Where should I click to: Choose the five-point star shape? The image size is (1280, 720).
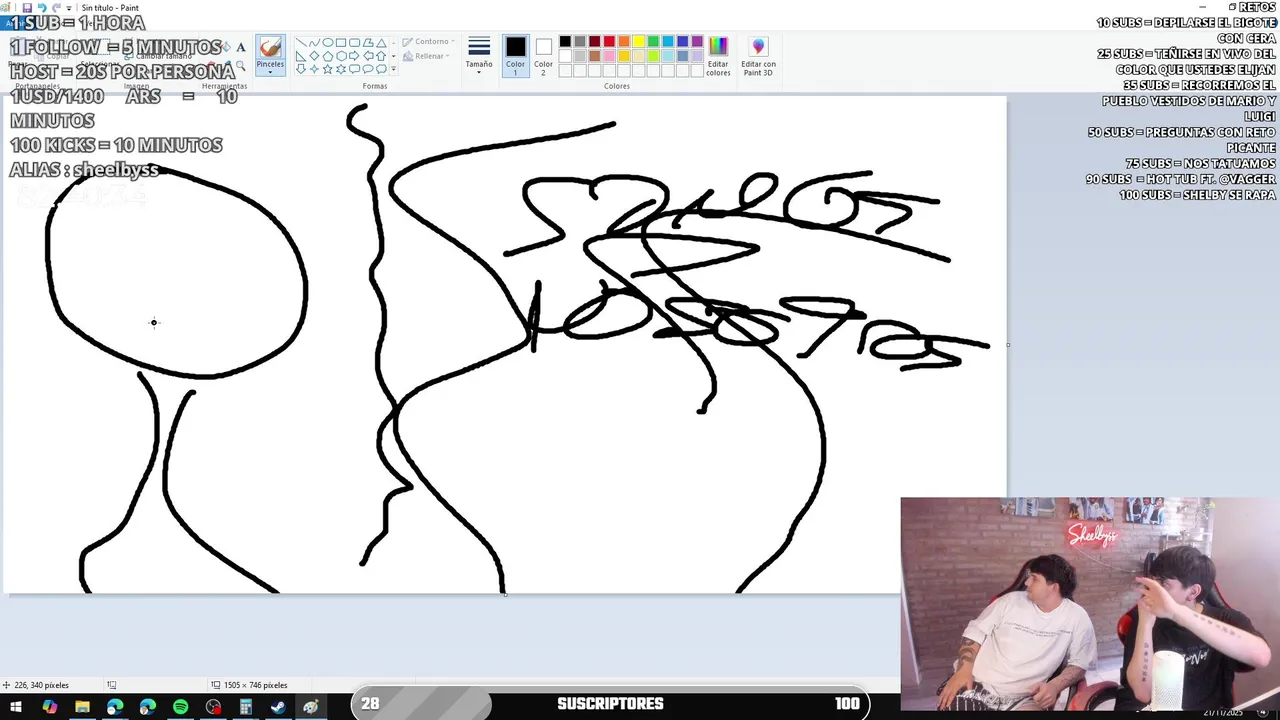coord(328,69)
